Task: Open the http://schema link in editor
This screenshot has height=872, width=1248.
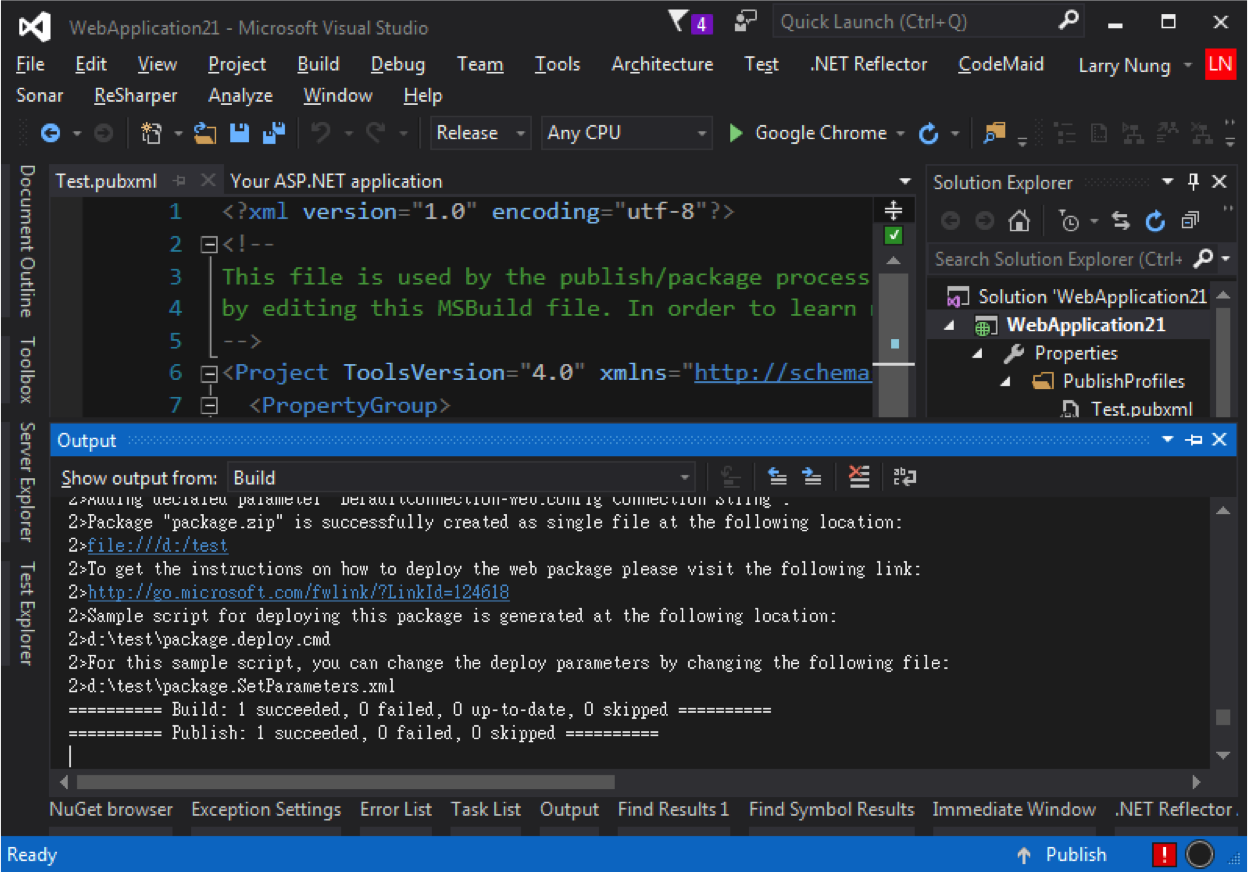Action: 783,373
